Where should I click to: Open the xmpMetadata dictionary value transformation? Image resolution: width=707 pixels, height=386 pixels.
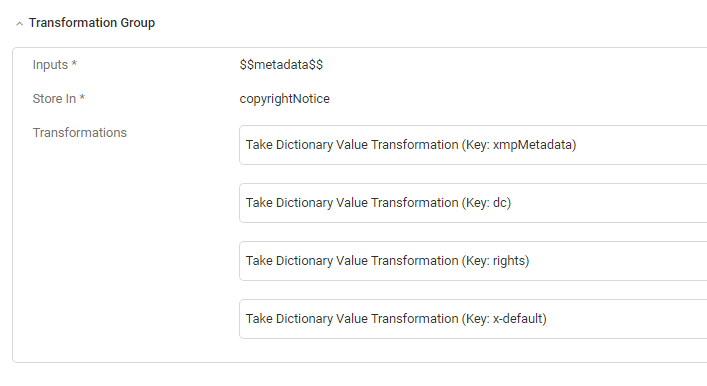[473, 145]
